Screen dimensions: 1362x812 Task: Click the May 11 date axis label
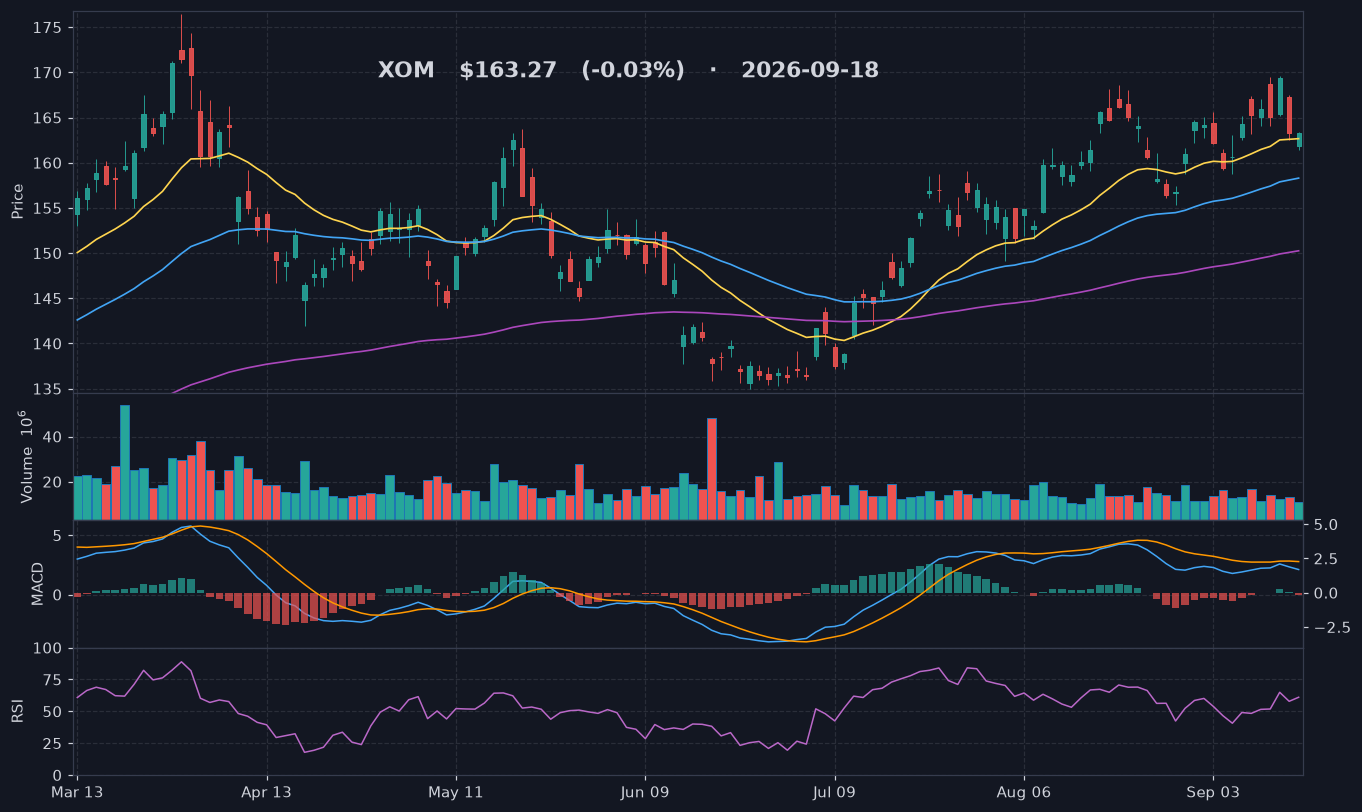click(x=456, y=791)
